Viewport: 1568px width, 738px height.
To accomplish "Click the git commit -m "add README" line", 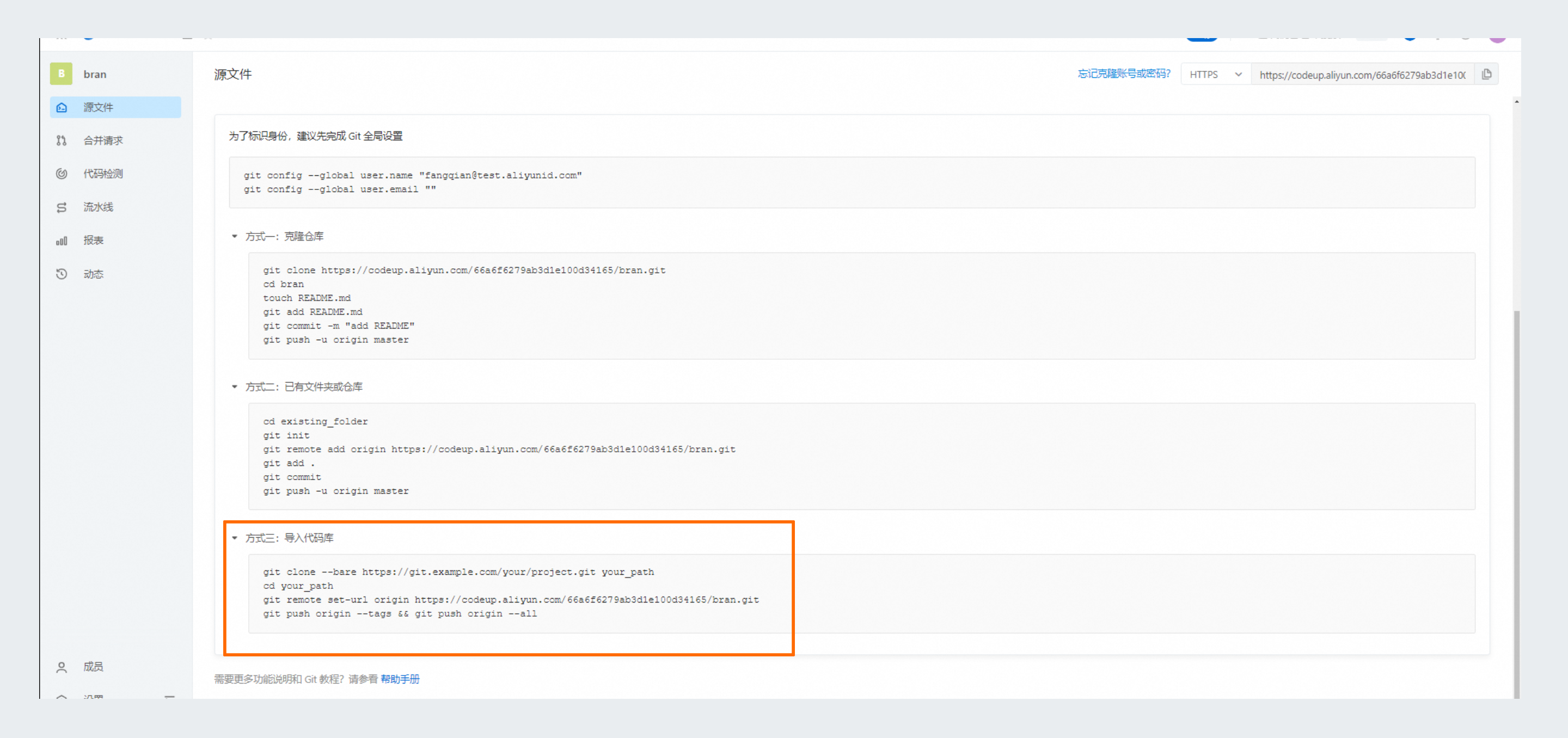I will pyautogui.click(x=339, y=326).
